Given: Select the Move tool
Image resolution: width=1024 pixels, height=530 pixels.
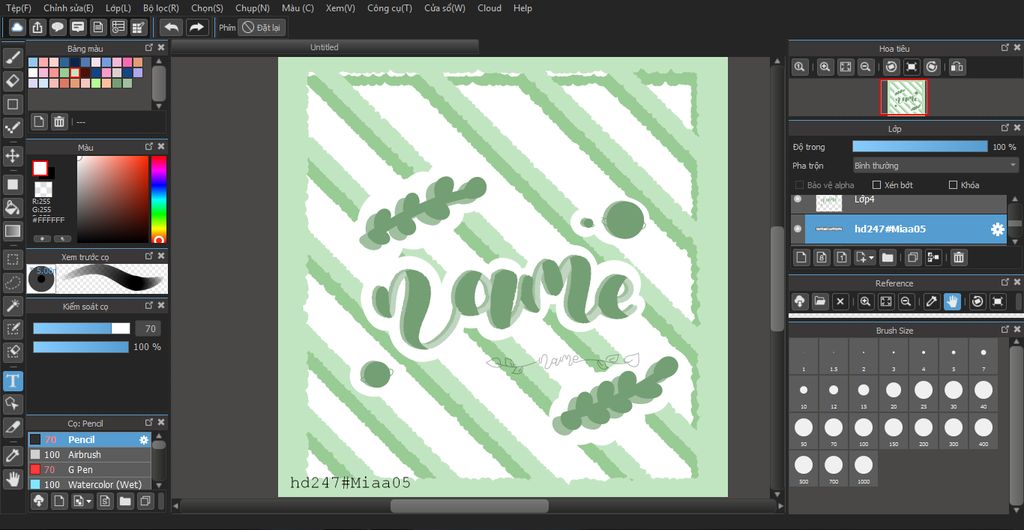Looking at the screenshot, I should 12,156.
